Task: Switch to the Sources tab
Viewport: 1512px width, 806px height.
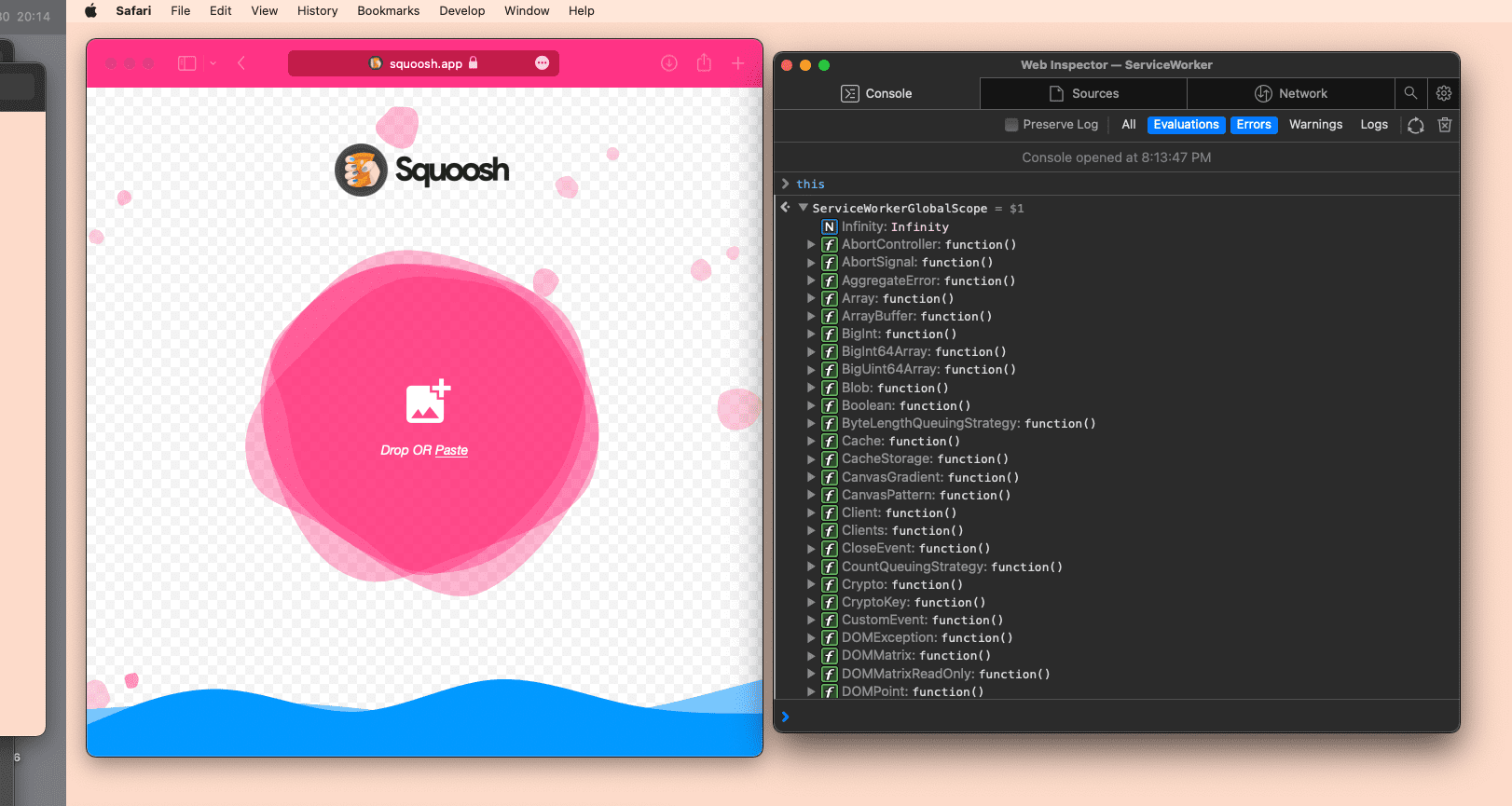Action: (1083, 93)
